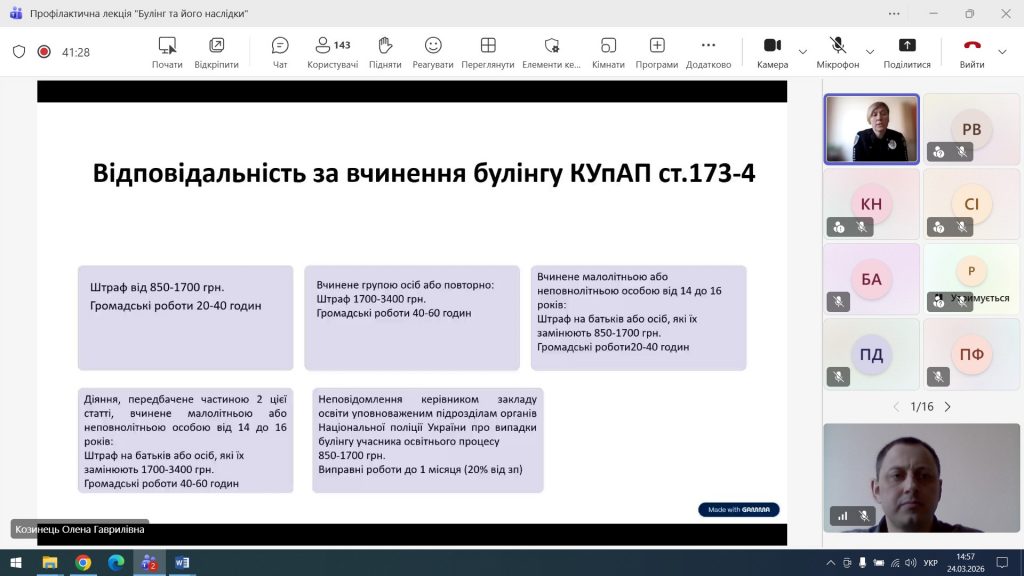Open the window's three-dot menu in title bar
The image size is (1024, 576).
click(893, 13)
